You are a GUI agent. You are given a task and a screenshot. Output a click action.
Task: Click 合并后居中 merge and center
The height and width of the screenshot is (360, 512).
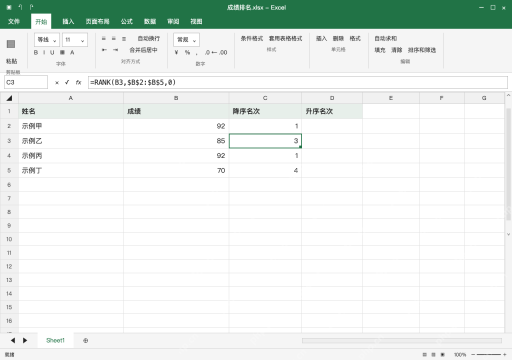click(x=143, y=50)
